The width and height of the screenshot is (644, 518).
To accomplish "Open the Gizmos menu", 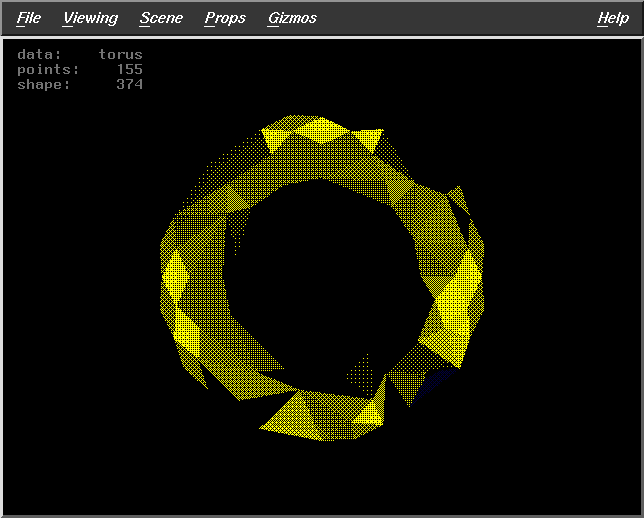I will click(292, 18).
